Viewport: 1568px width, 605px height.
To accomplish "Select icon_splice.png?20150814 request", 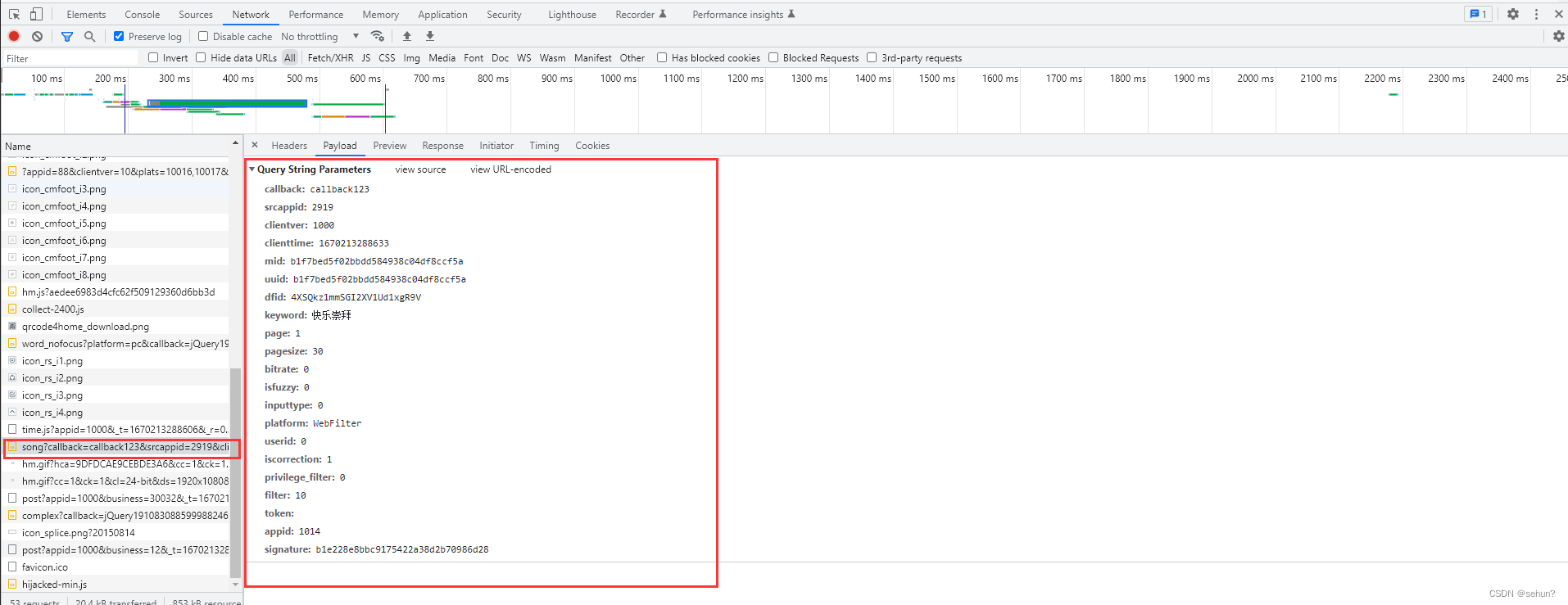I will click(x=116, y=533).
